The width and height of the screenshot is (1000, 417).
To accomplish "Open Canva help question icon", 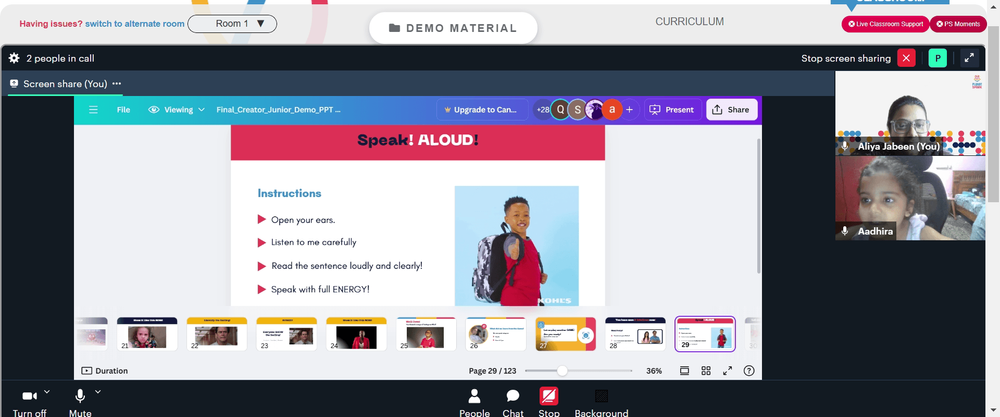I will (x=749, y=370).
